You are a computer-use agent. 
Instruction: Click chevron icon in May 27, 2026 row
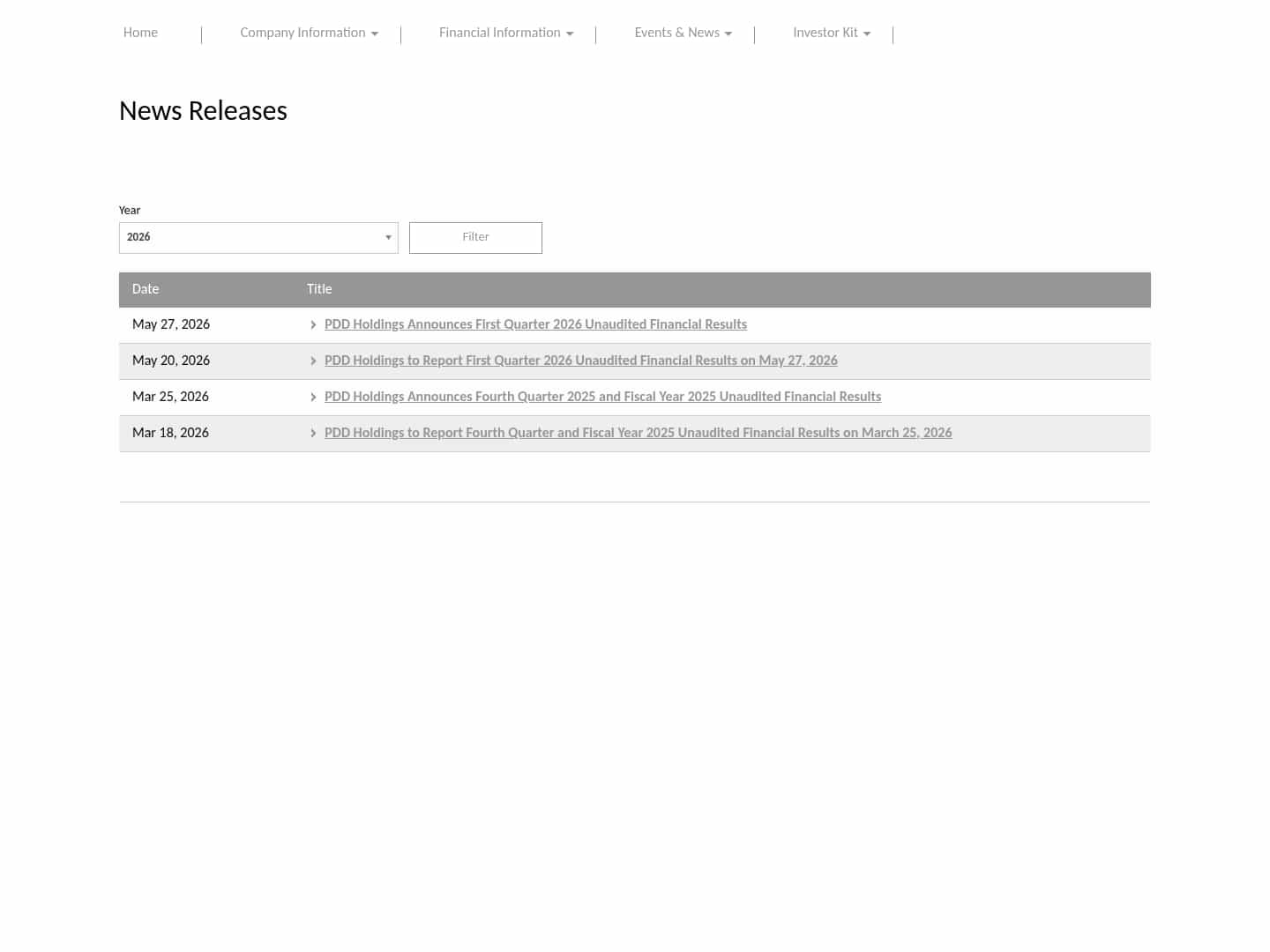[313, 325]
